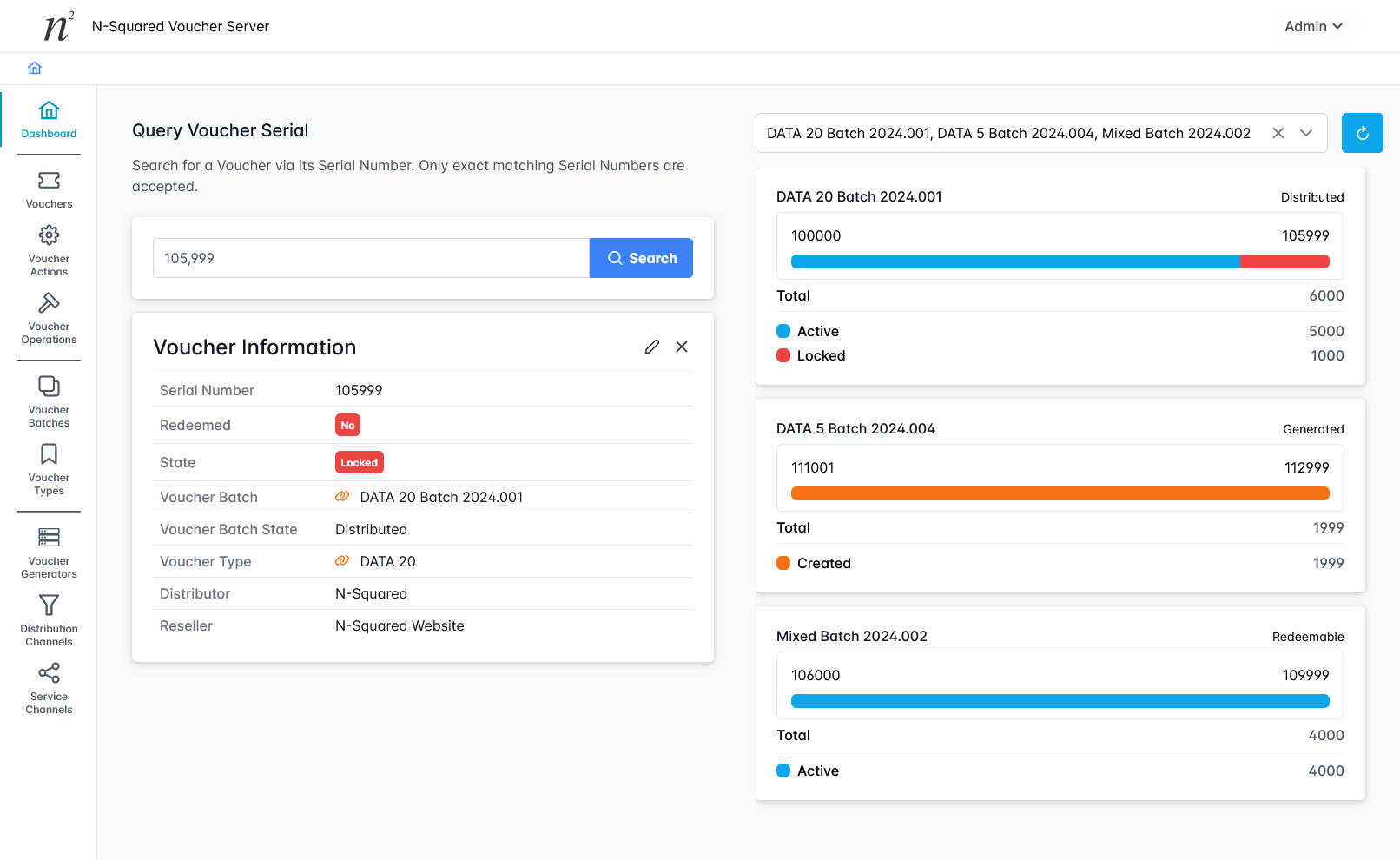
Task: Open Service Channels share icon
Action: click(49, 673)
